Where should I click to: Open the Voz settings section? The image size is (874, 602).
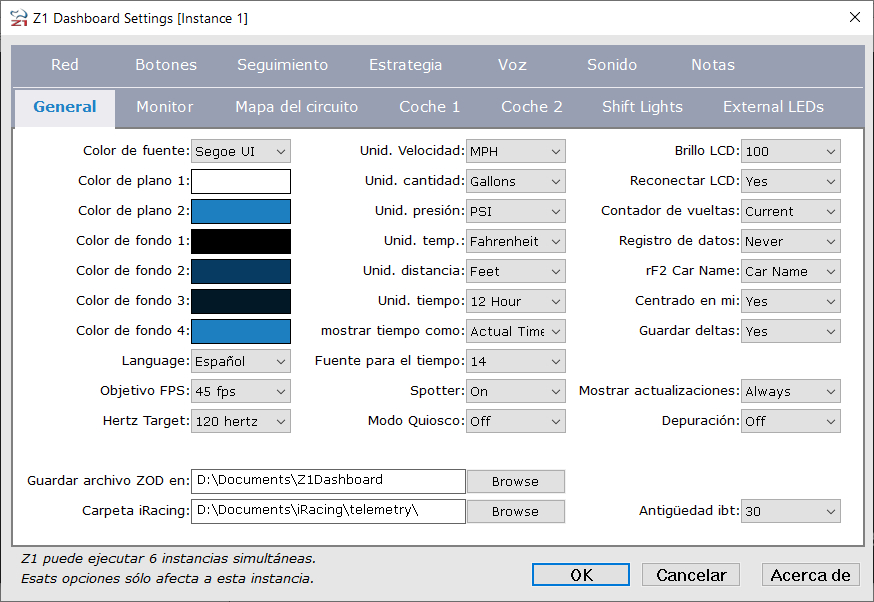pos(512,63)
